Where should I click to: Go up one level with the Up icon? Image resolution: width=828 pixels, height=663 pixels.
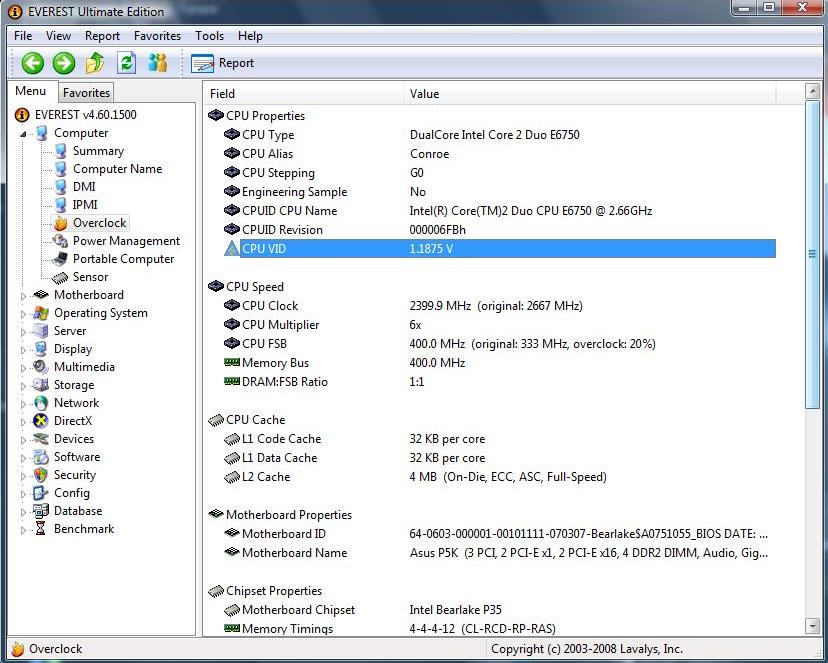[x=95, y=63]
